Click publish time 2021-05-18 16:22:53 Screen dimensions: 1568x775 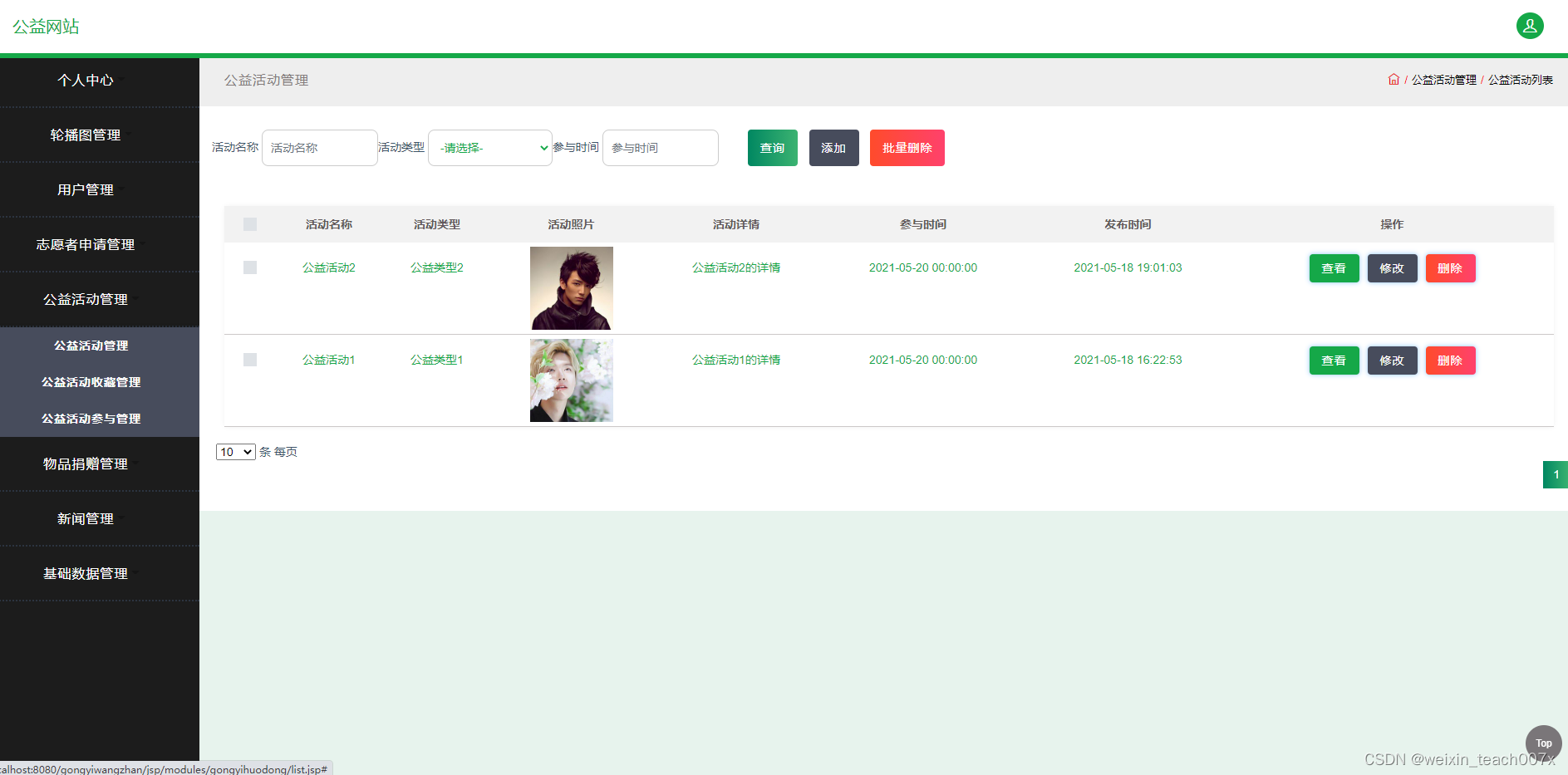1128,360
